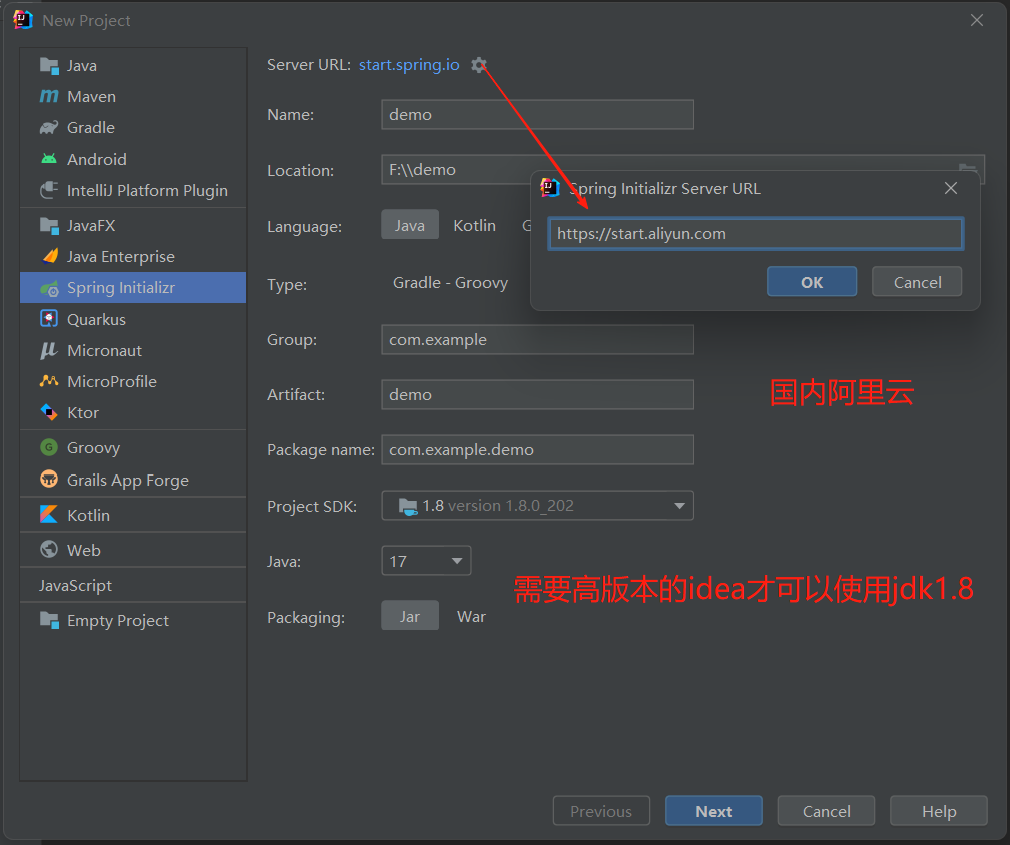Viewport: 1010px width, 845px height.
Task: Click the Kotlin logo icon
Action: tap(49, 515)
